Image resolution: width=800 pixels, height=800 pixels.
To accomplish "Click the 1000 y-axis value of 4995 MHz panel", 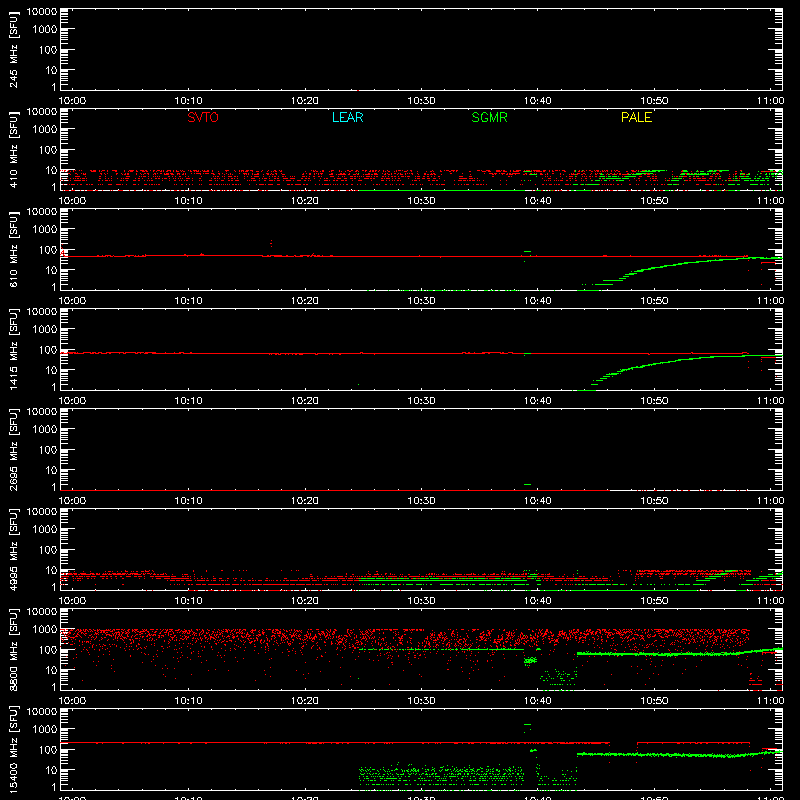I will tap(46, 530).
